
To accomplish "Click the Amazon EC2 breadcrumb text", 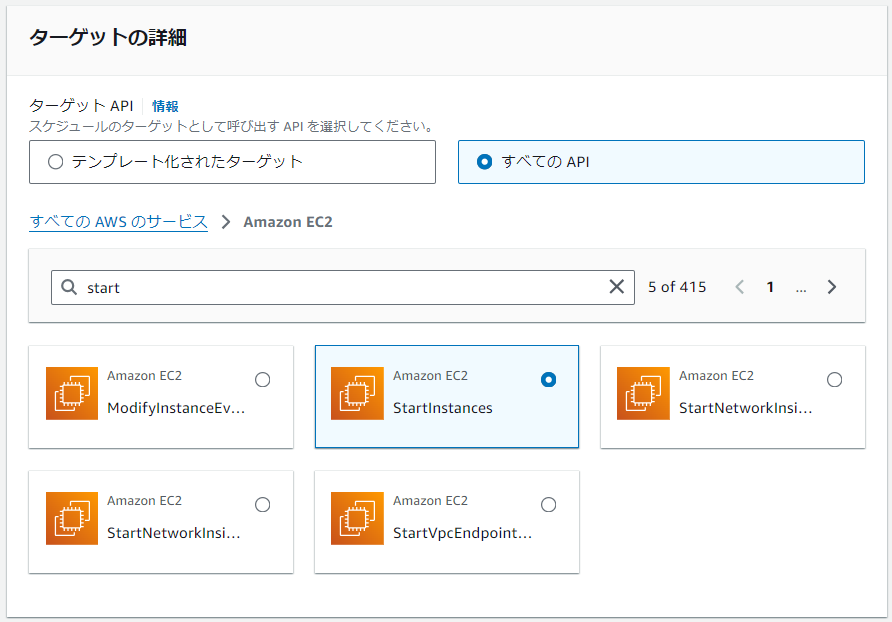I will point(288,222).
